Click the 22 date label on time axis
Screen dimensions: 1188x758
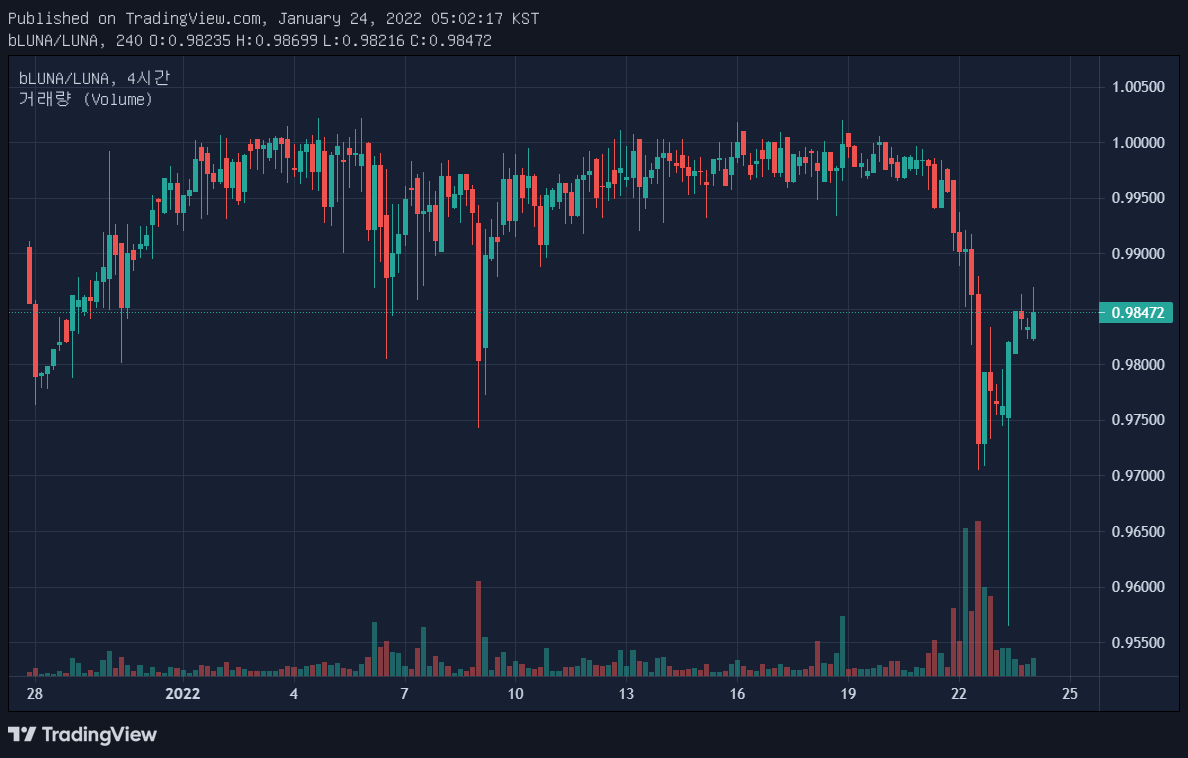[x=959, y=694]
